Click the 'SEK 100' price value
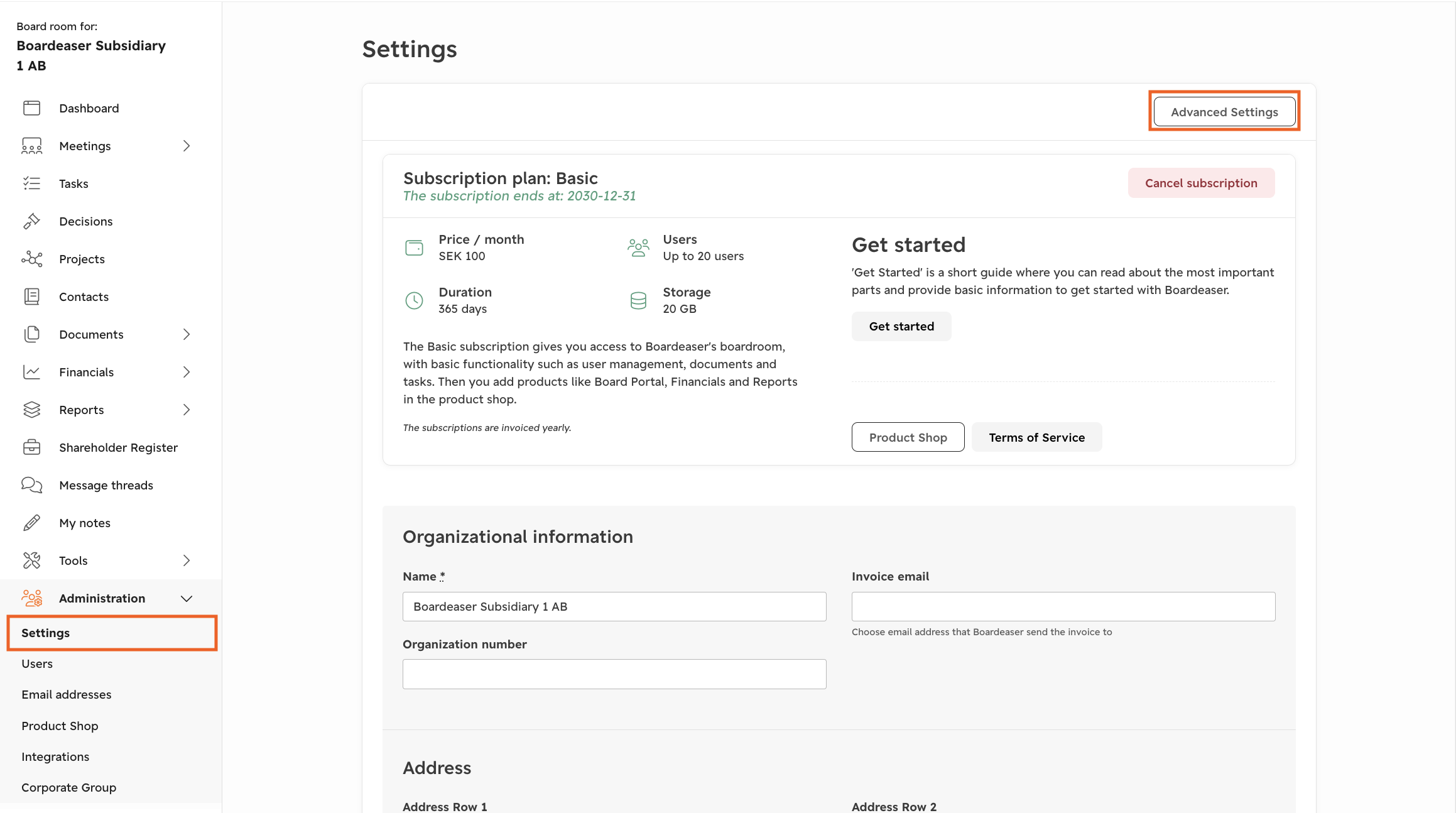The width and height of the screenshot is (1456, 813). pyautogui.click(x=462, y=256)
